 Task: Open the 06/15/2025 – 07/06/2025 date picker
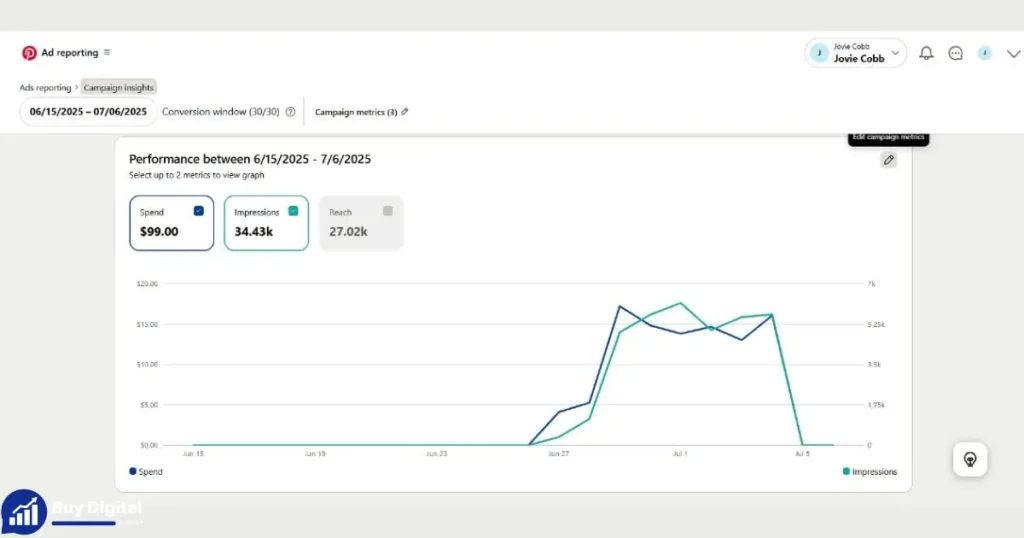[x=88, y=112]
